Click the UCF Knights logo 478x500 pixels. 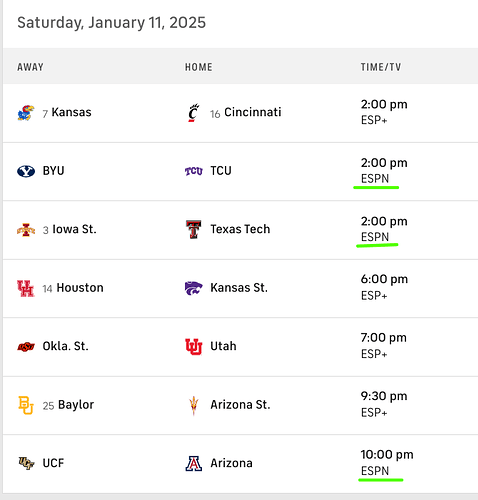click(26, 463)
